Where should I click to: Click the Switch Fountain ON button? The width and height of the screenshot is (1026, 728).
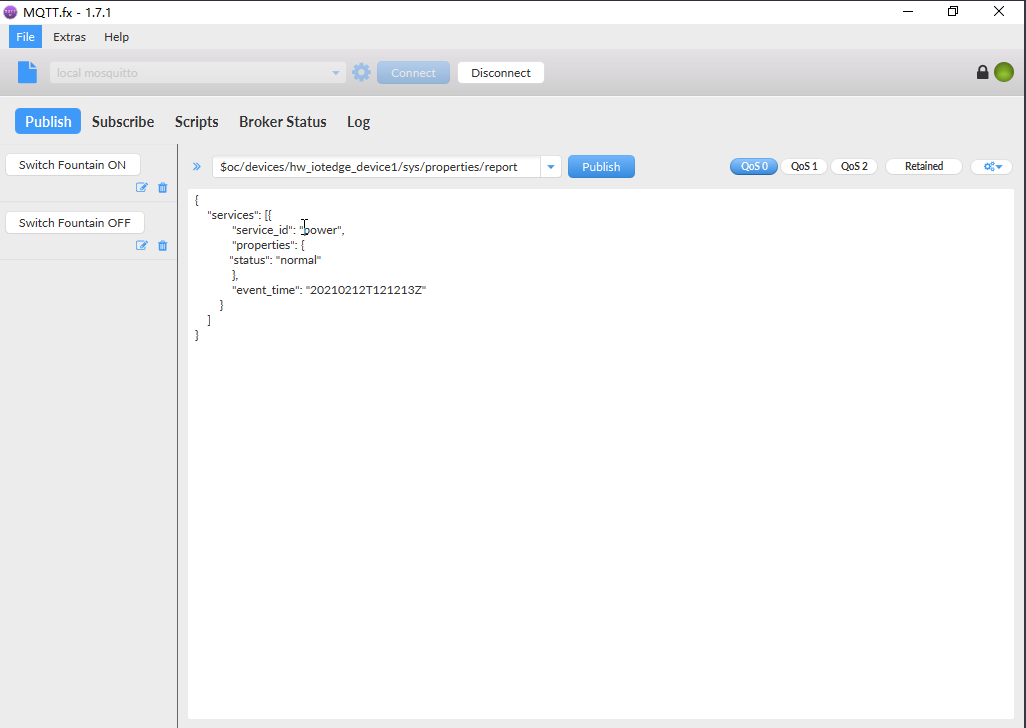73,165
